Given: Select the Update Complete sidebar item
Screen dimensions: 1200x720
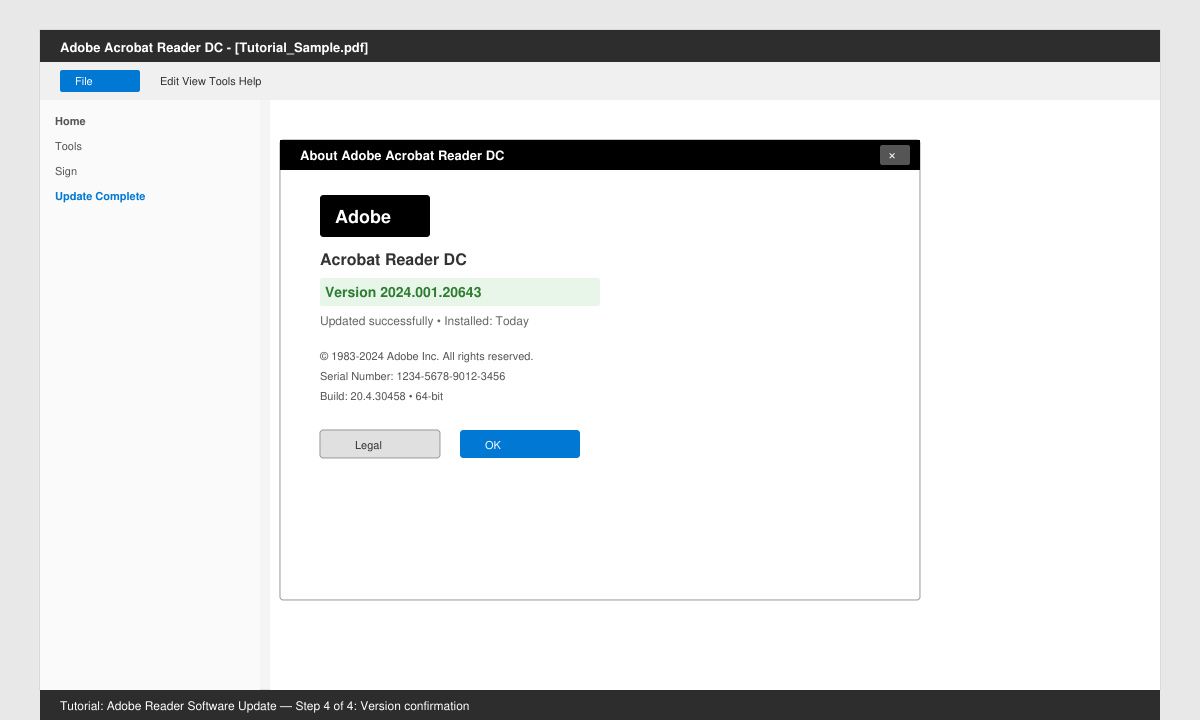Looking at the screenshot, I should (100, 196).
